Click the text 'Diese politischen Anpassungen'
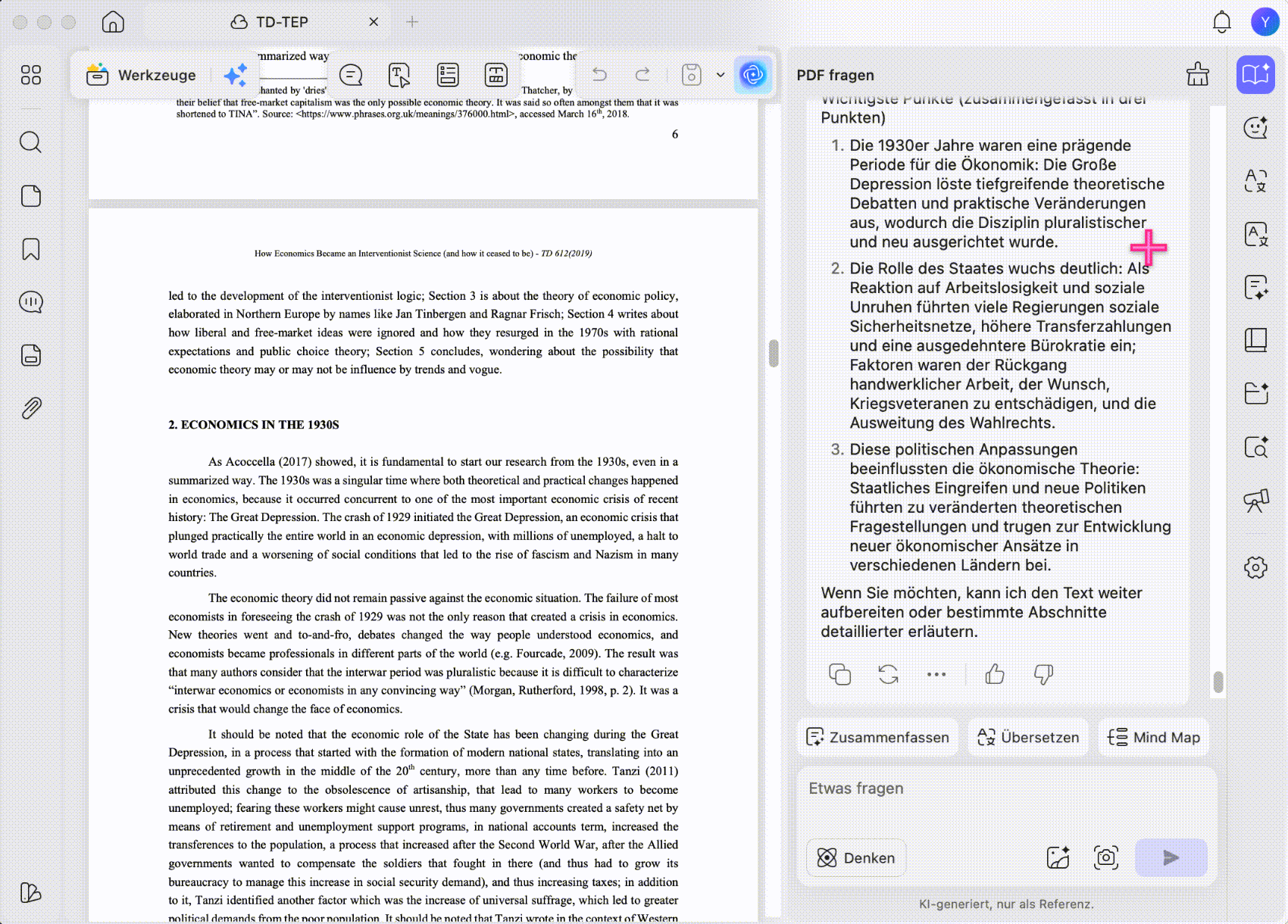This screenshot has width=1288, height=924. 964,449
